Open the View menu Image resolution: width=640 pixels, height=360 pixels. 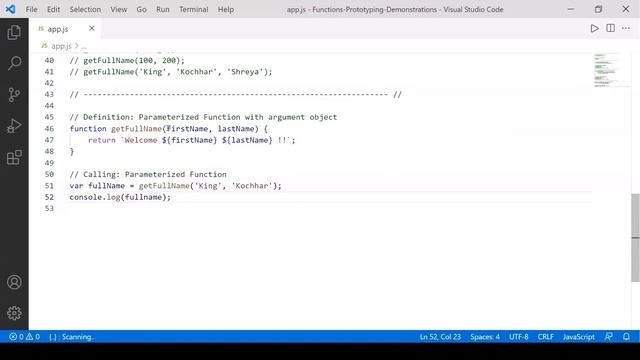[118, 9]
